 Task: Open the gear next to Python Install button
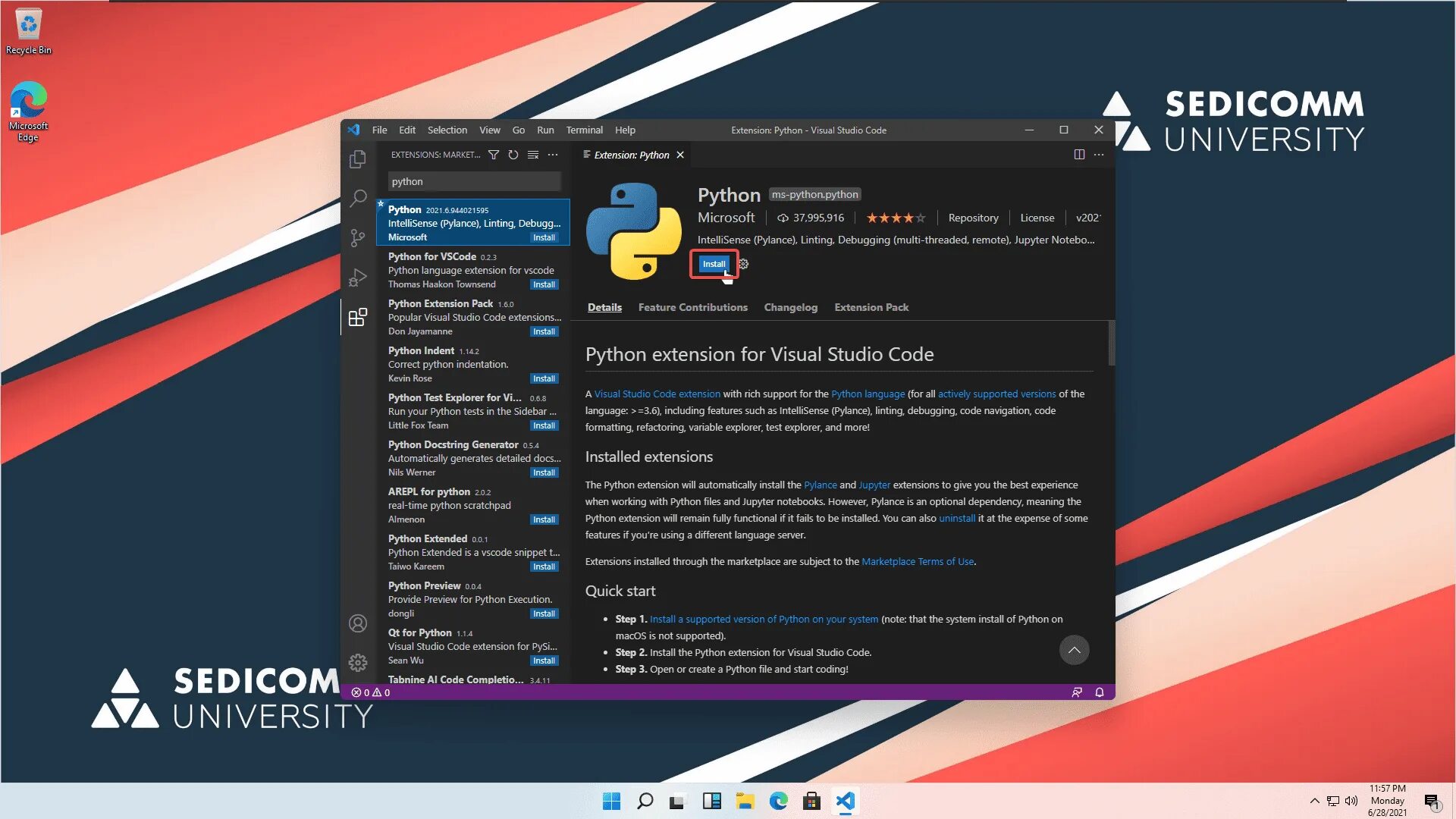click(744, 264)
